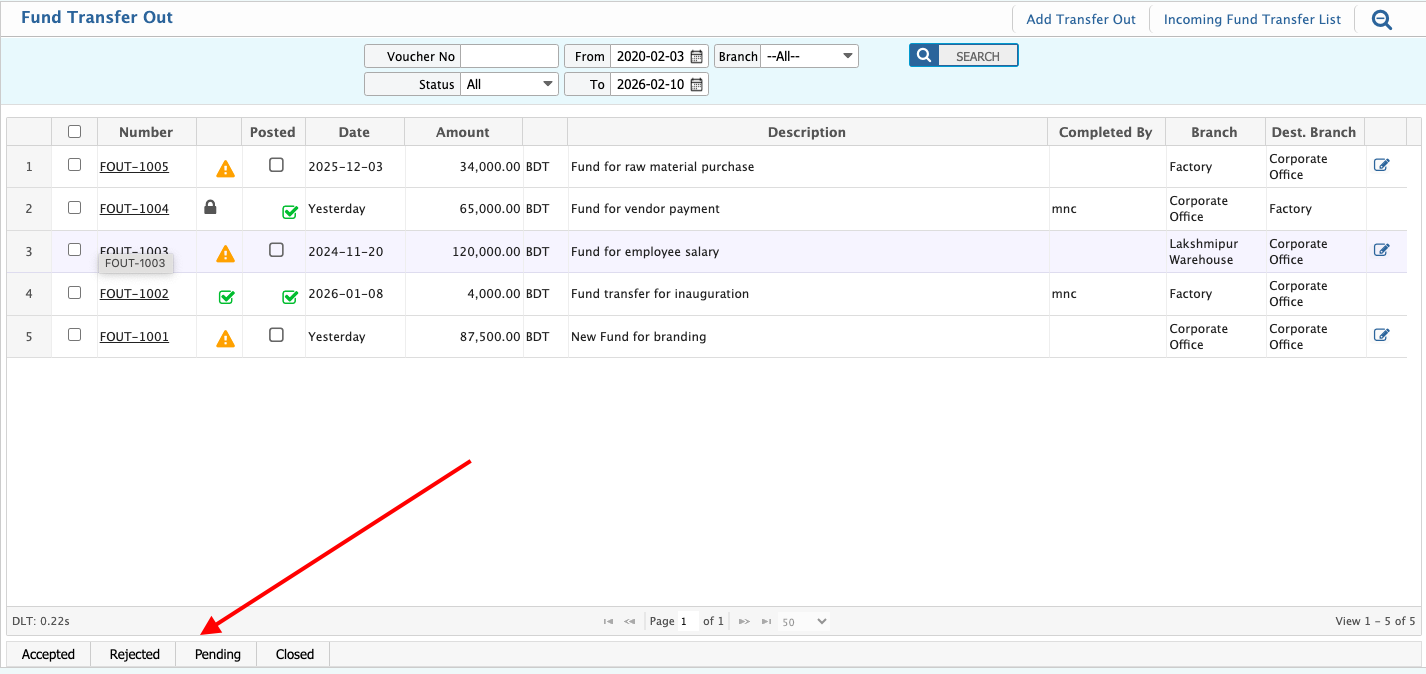Click the zoom-out magnifier icon at top right
Screen dimensions: 1426x674
coord(1381,19)
